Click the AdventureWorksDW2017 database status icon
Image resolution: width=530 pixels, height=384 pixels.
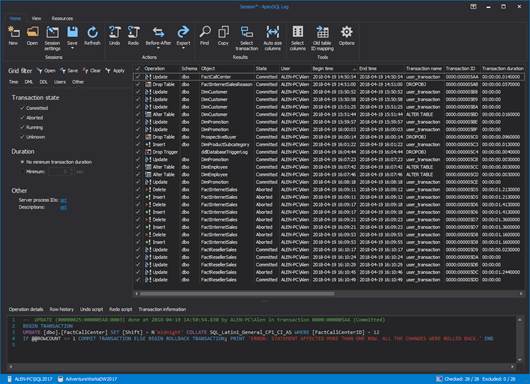[x=61, y=379]
